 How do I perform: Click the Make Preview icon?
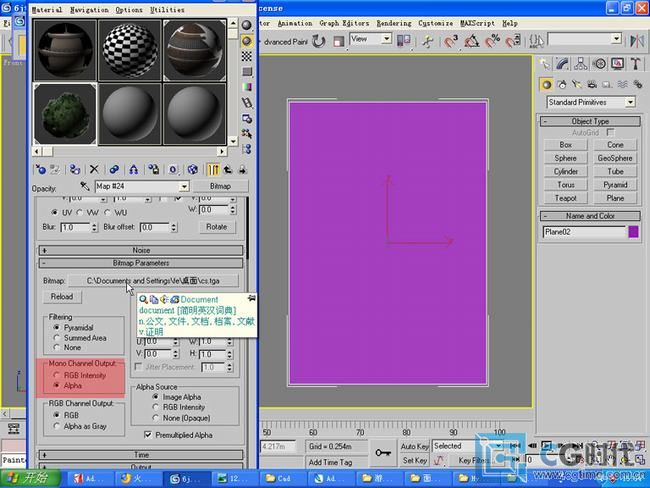247,102
